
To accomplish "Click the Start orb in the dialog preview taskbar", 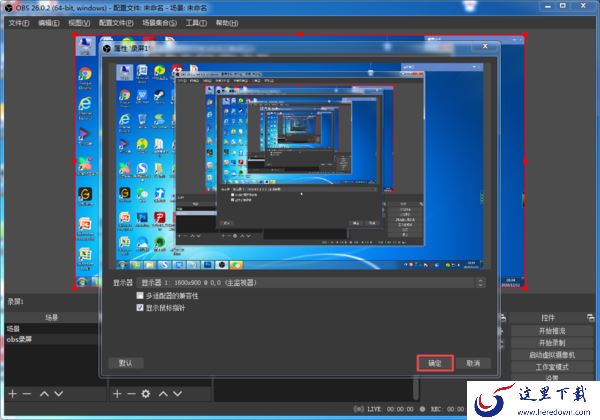I will [122, 265].
